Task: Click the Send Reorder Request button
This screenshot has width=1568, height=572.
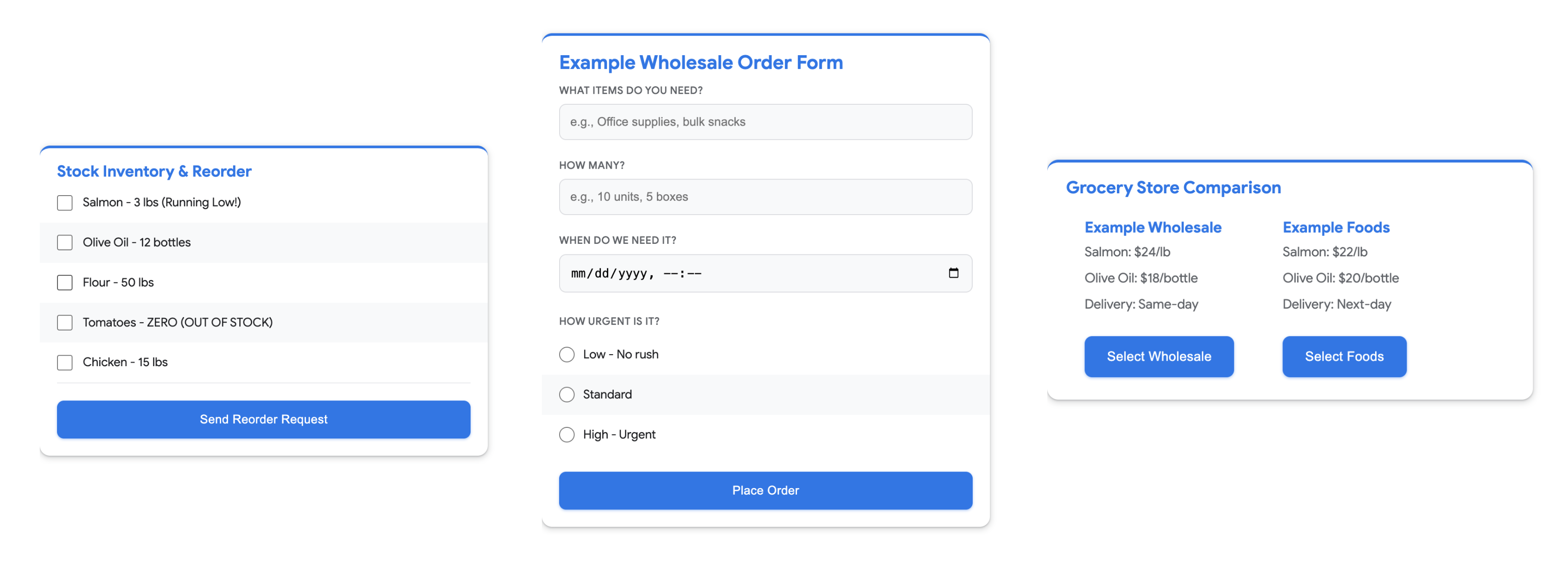Action: (x=263, y=419)
